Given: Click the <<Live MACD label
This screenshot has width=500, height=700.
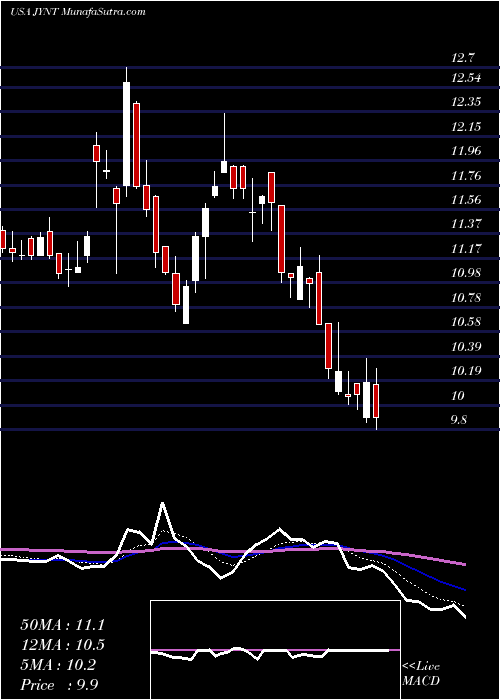Looking at the screenshot, I should (x=421, y=674).
